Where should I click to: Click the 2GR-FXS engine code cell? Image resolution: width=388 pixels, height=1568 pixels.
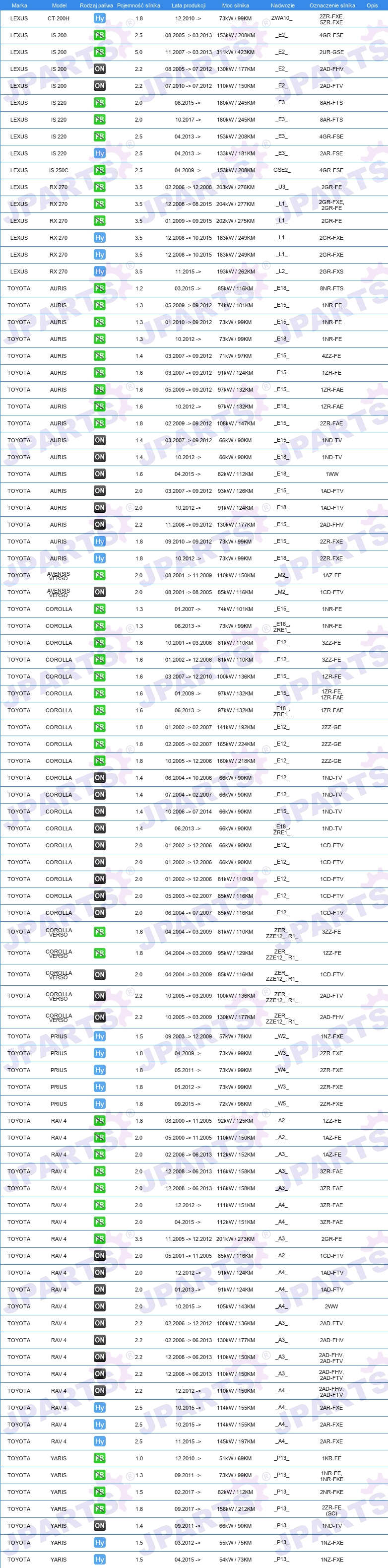pos(331,272)
